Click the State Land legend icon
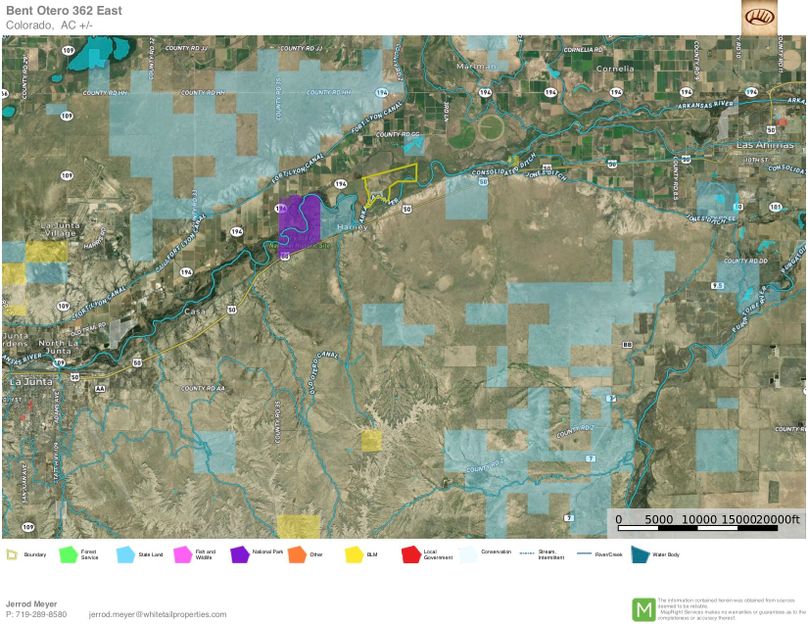 click(x=126, y=554)
